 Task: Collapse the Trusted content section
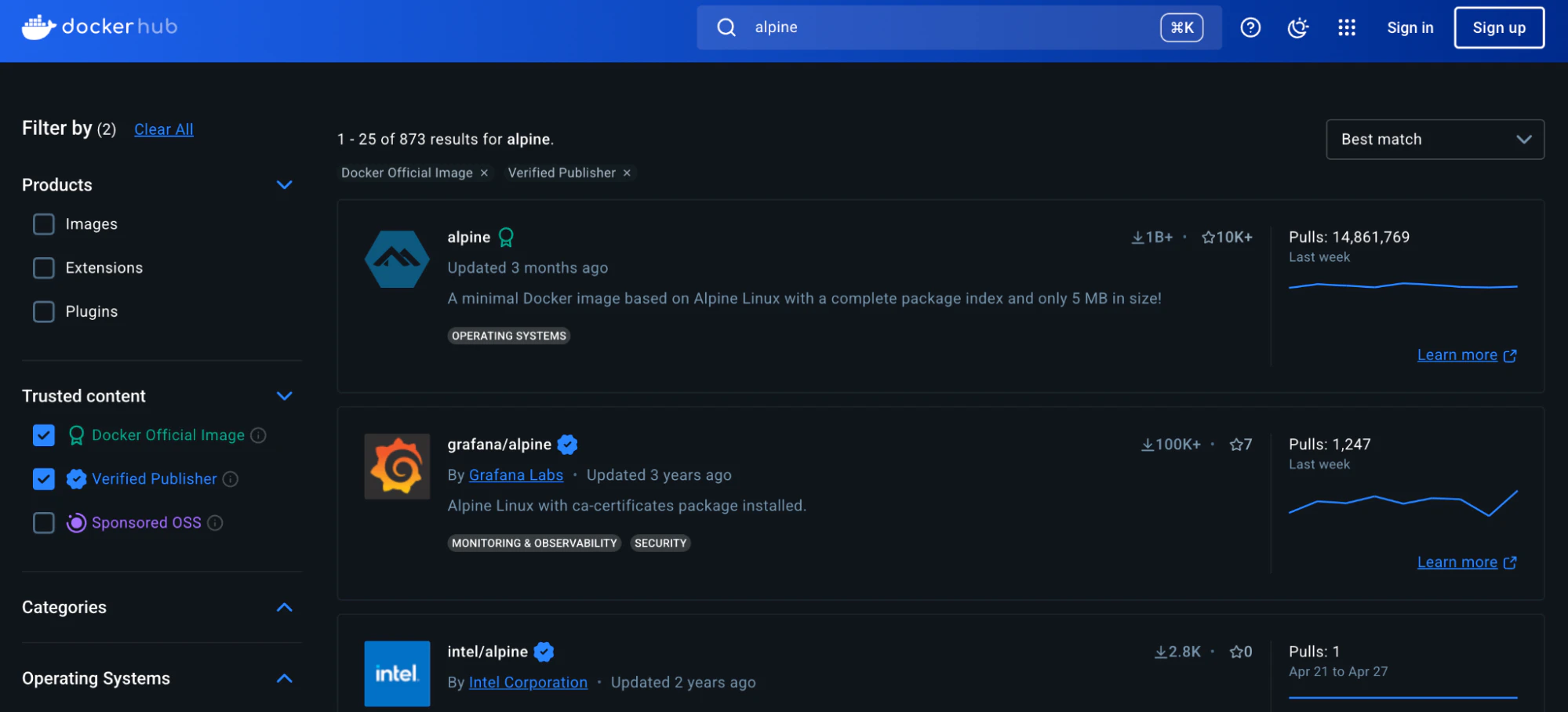tap(285, 396)
